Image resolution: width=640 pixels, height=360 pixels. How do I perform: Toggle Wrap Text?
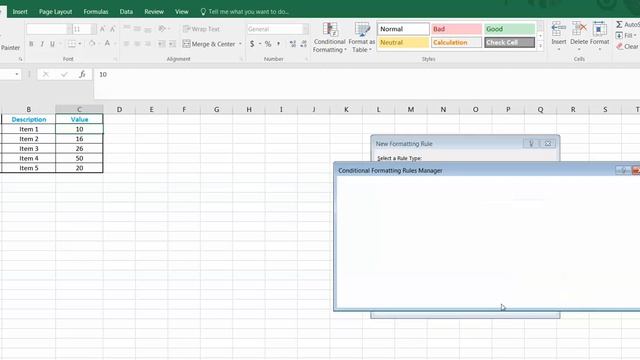point(201,29)
